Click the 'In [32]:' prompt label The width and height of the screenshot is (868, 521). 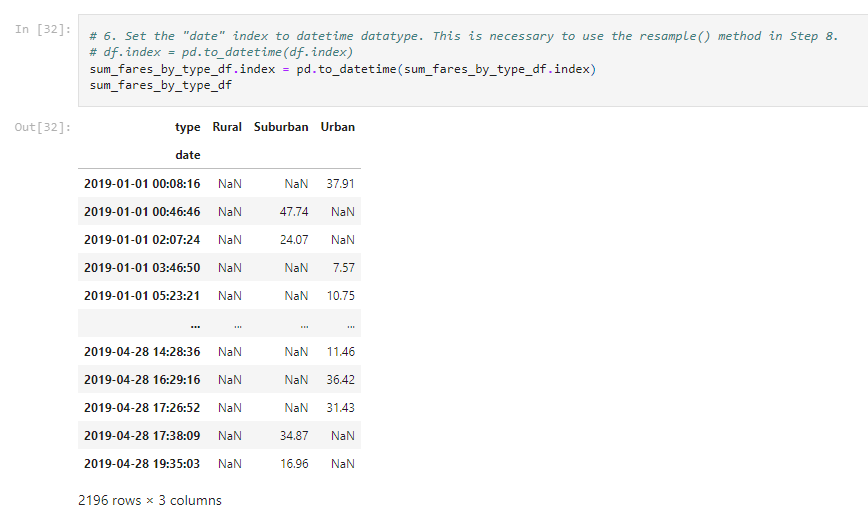point(43,29)
